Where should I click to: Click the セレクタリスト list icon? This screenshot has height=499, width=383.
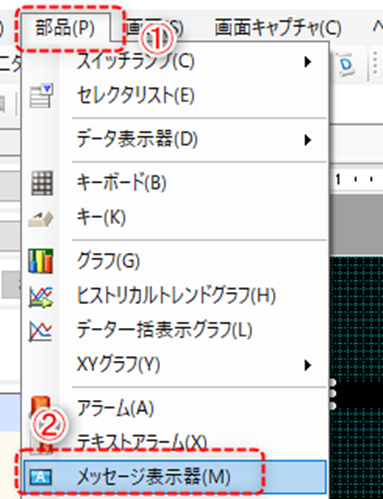pyautogui.click(x=41, y=96)
